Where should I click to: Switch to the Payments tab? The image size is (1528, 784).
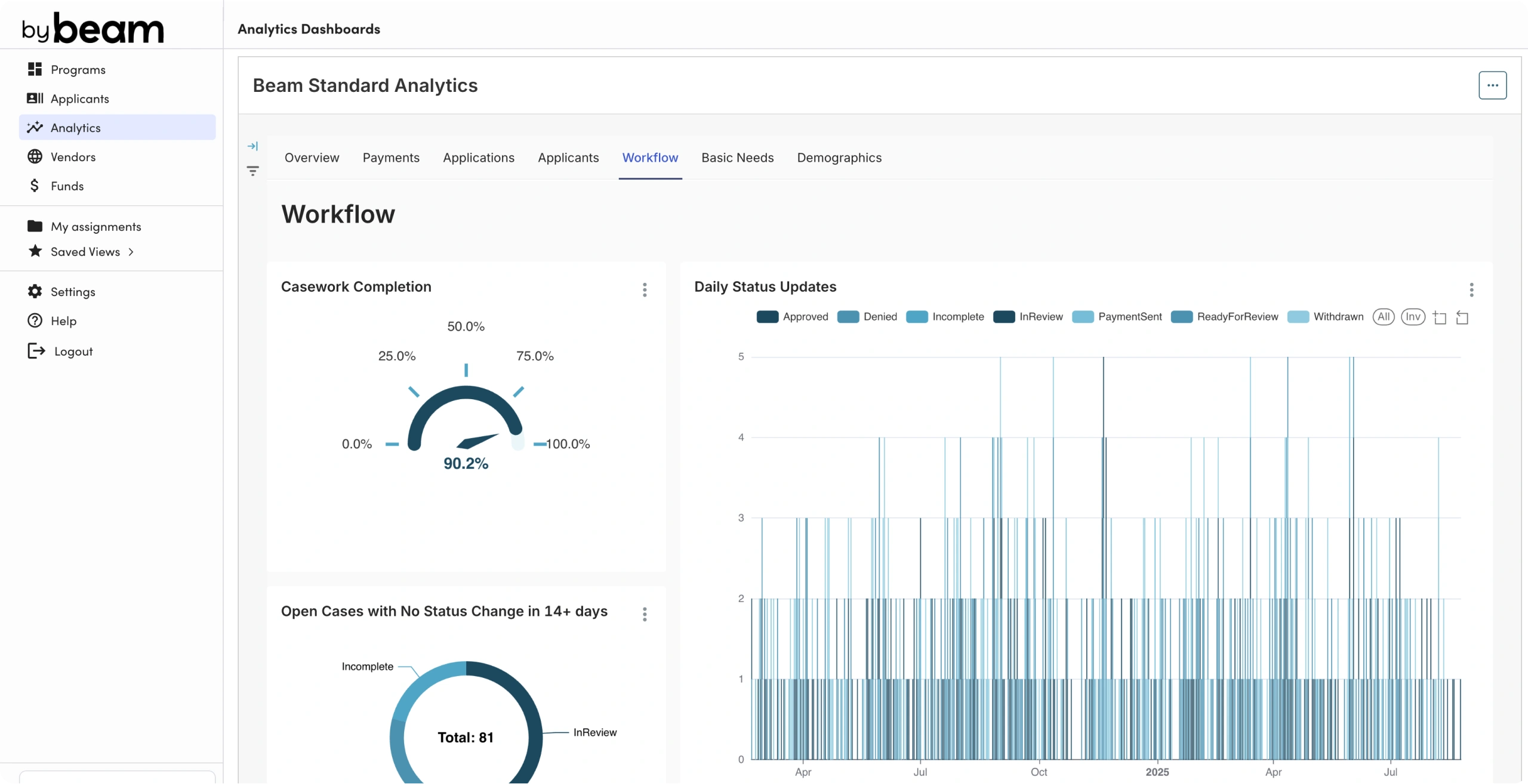391,158
